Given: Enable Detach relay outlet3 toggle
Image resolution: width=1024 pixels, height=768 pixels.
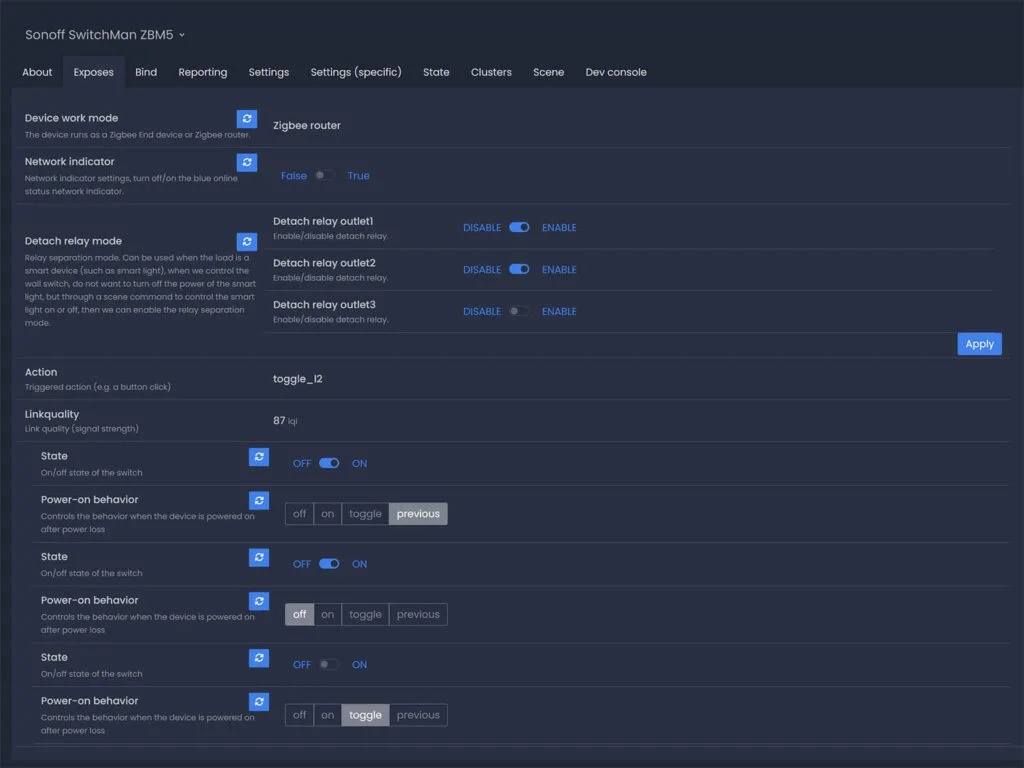Looking at the screenshot, I should click(x=519, y=312).
